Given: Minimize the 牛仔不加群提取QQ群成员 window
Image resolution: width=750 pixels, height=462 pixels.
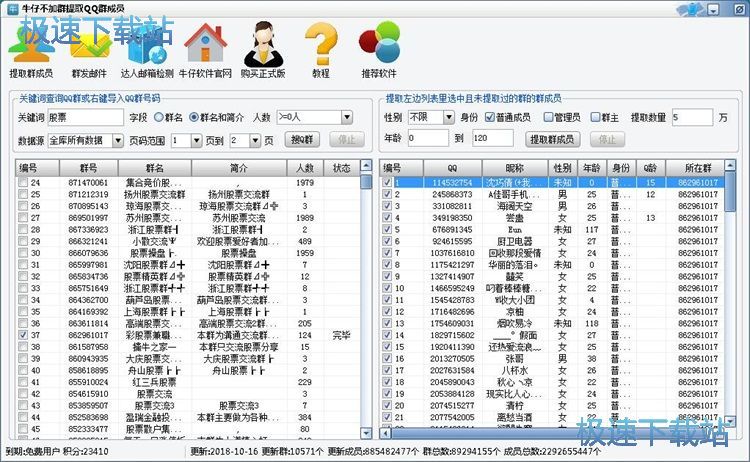Looking at the screenshot, I should click(714, 10).
